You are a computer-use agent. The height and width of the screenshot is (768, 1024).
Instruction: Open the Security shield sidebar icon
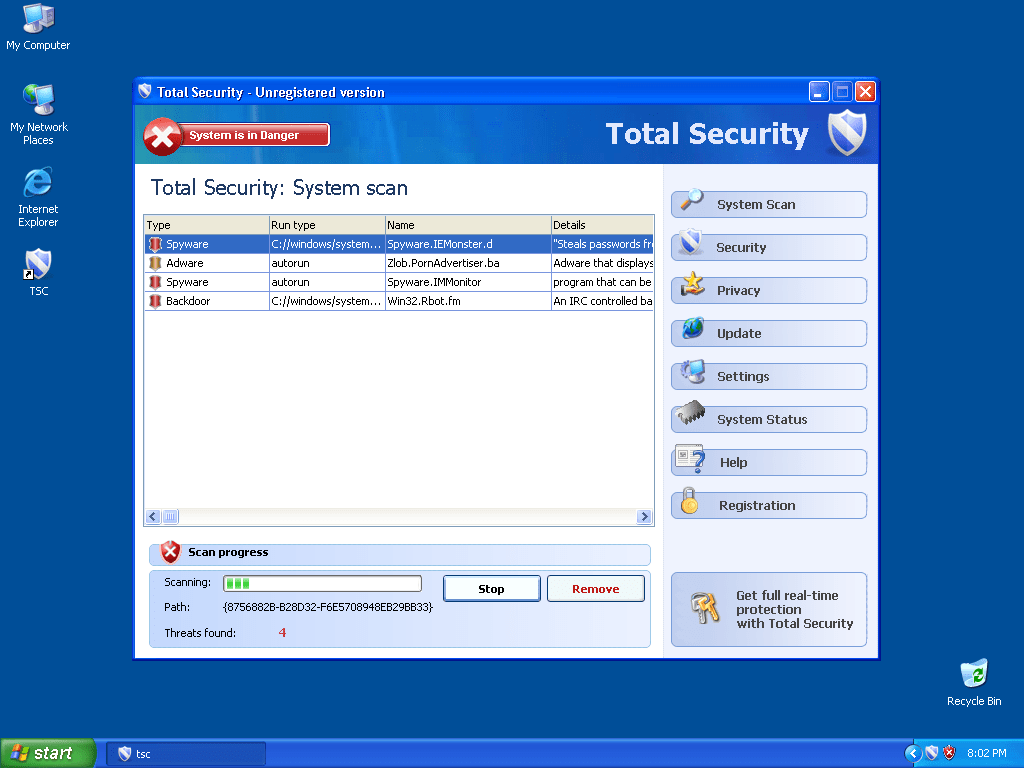pyautogui.click(x=690, y=243)
